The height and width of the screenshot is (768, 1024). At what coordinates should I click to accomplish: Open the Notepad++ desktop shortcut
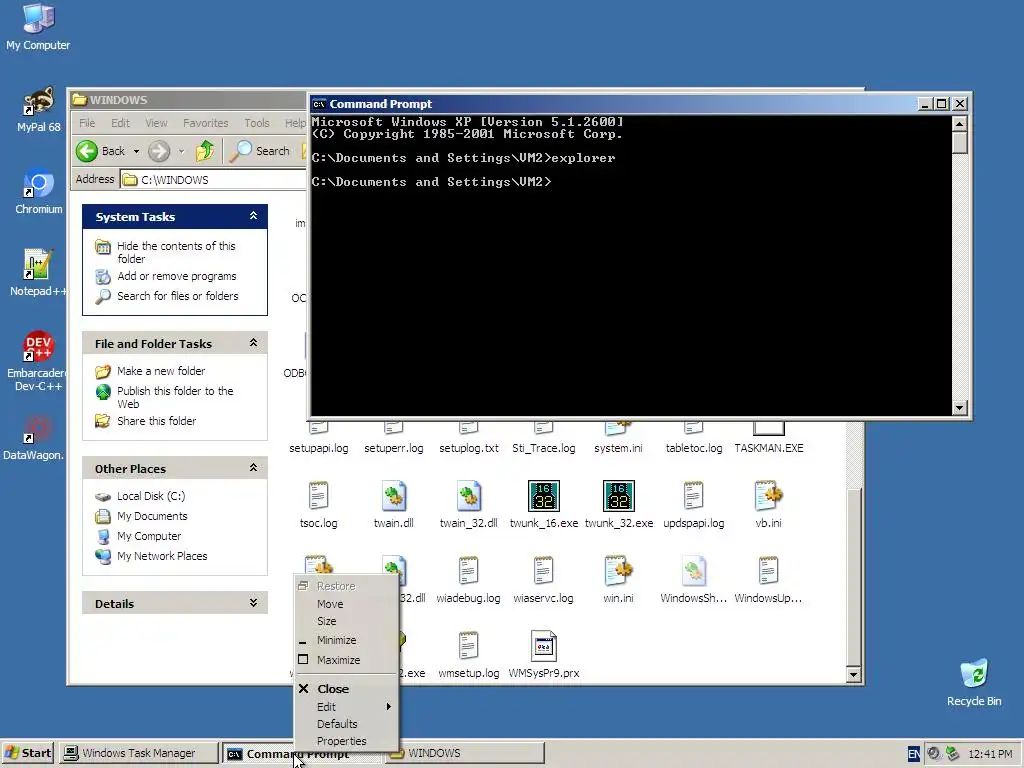(x=38, y=273)
